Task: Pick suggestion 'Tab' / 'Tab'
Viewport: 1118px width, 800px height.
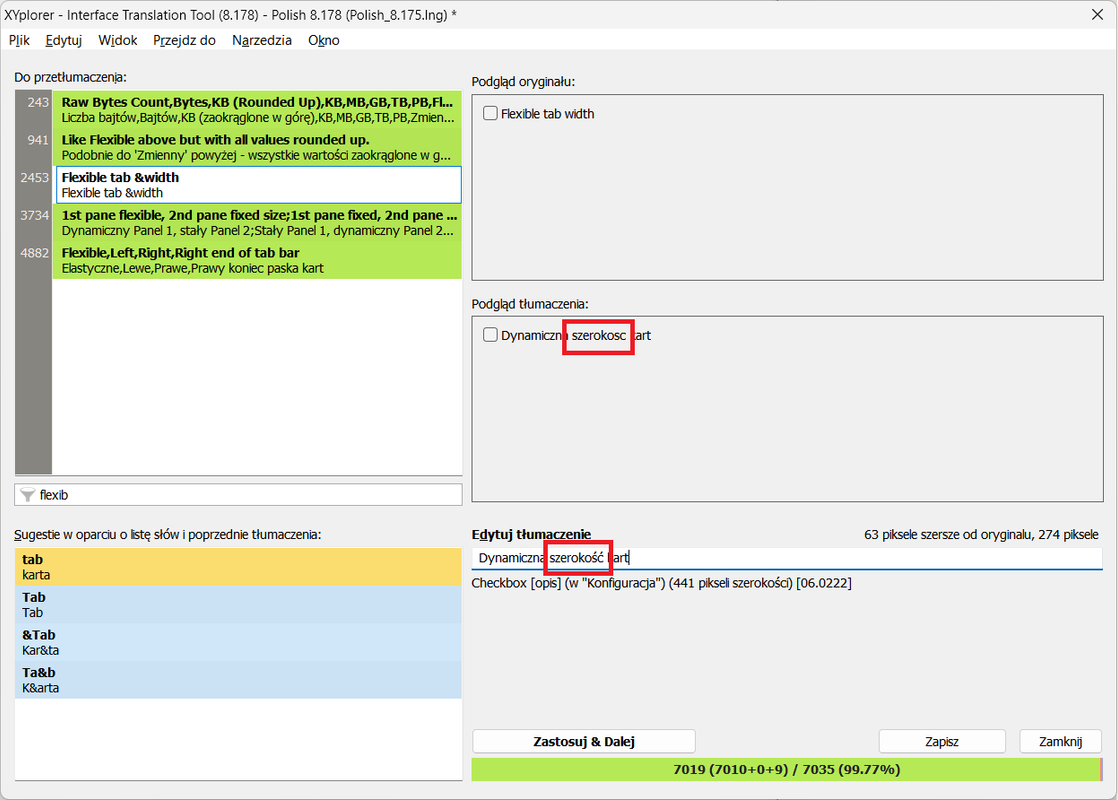Action: pyautogui.click(x=238, y=605)
